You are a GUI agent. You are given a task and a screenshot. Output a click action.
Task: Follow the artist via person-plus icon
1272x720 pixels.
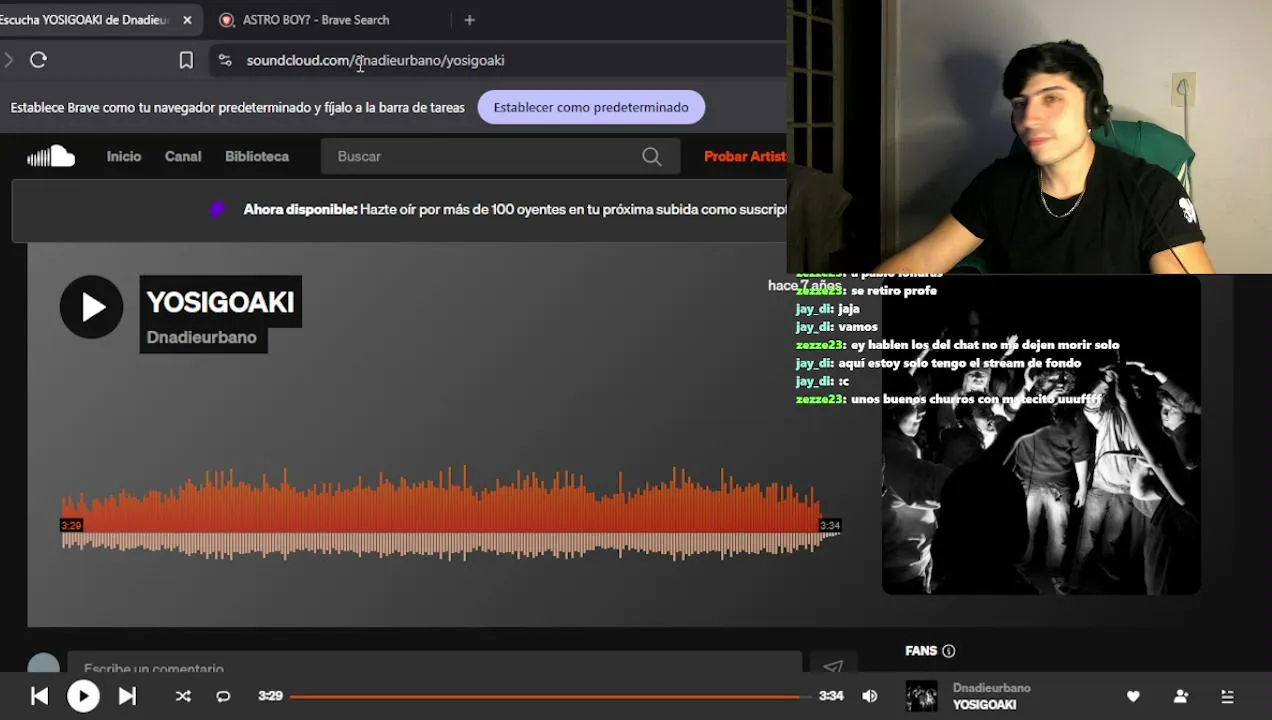coord(1181,696)
